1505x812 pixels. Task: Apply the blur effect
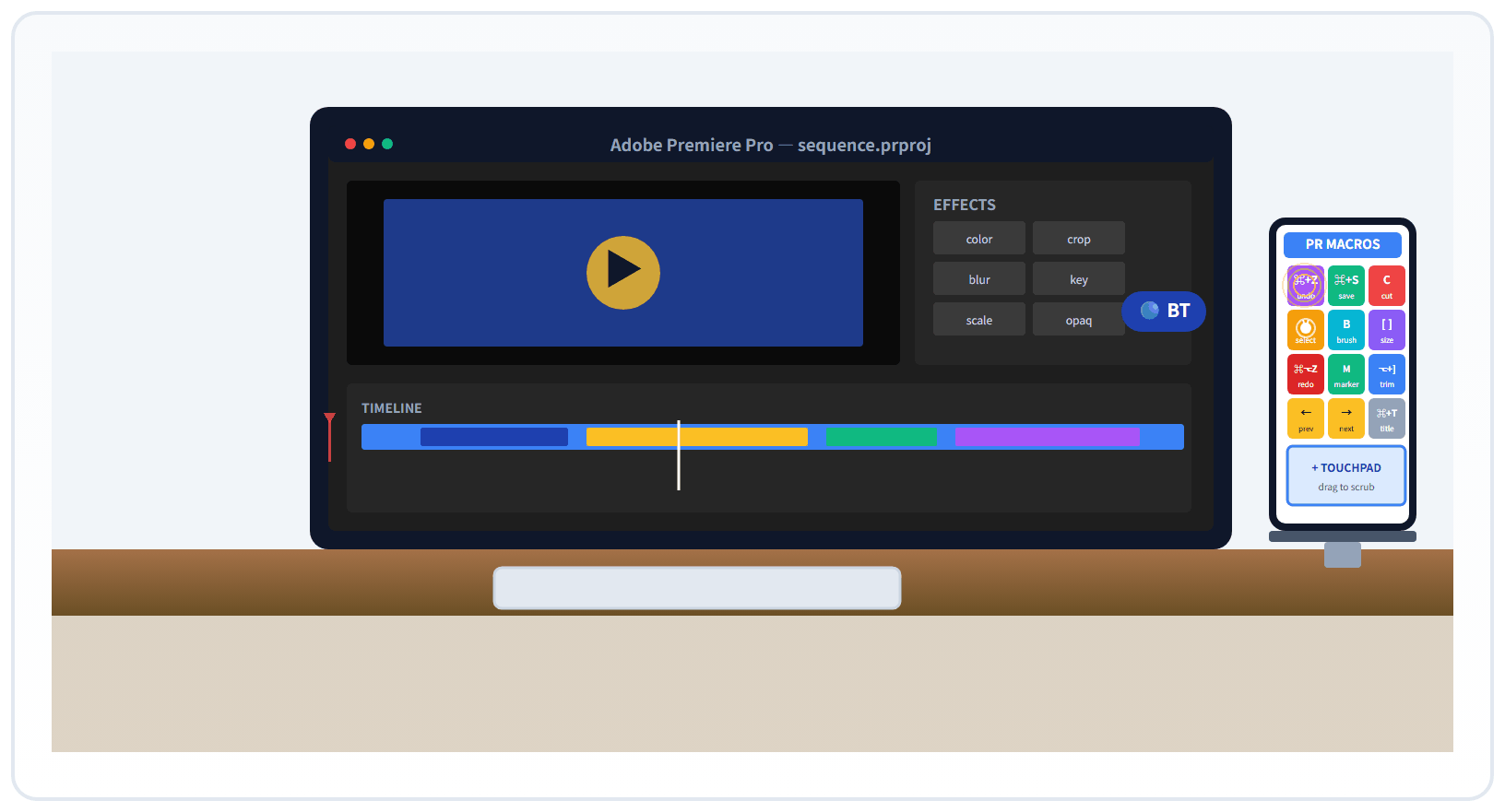tap(979, 278)
